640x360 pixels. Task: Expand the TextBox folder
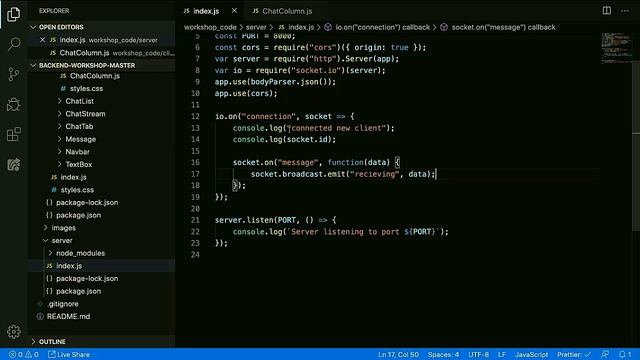coord(78,164)
